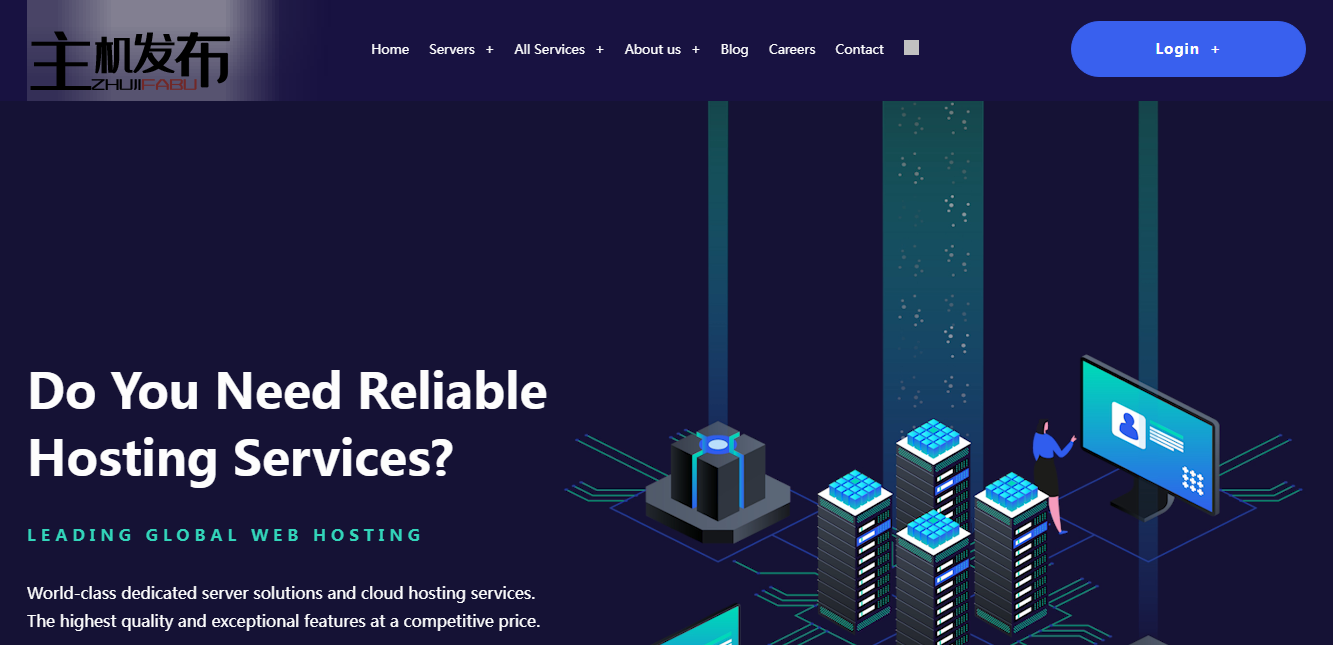Click the wide glowing teal light beam
The height and width of the screenshot is (645, 1333).
click(932, 250)
